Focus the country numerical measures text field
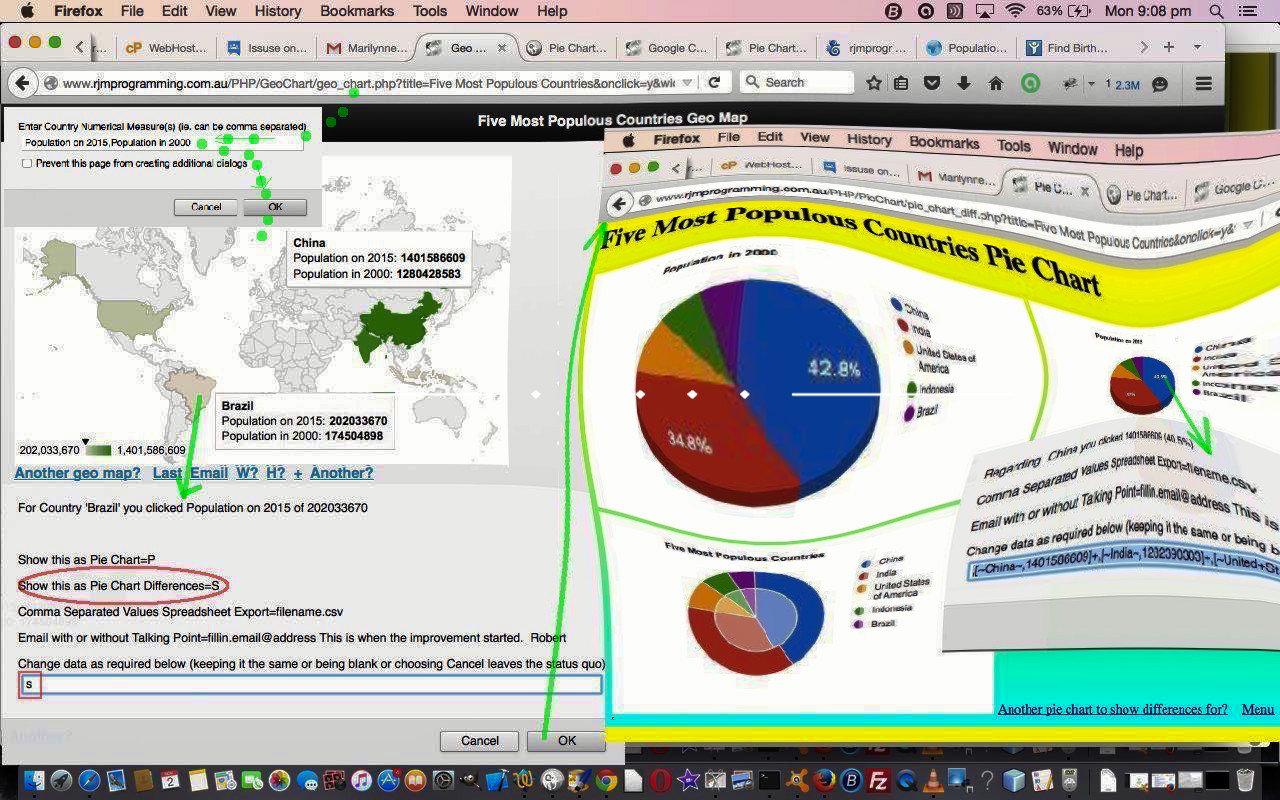Viewport: 1280px width, 800px height. (x=162, y=143)
